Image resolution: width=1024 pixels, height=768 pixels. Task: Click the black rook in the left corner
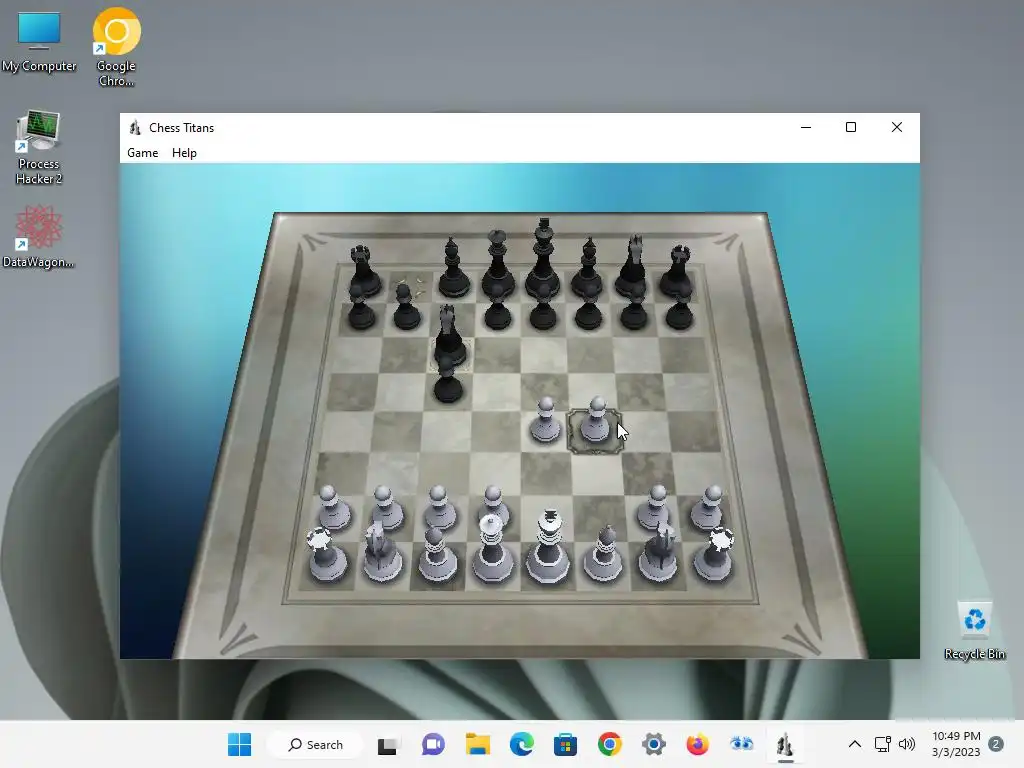click(x=363, y=271)
